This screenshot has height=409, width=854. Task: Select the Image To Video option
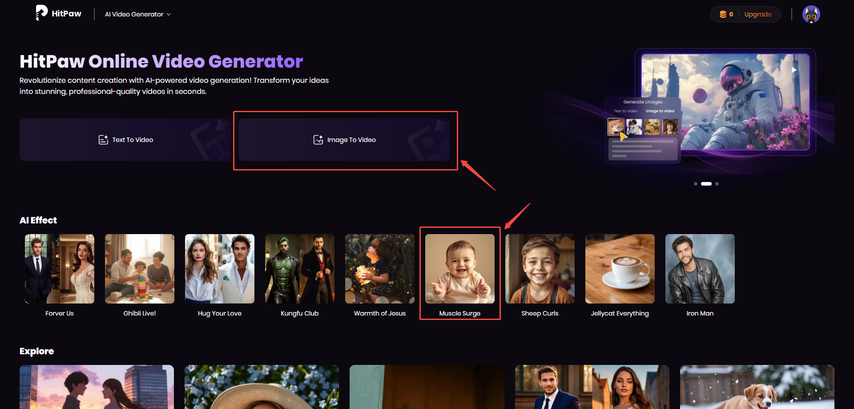(x=344, y=140)
